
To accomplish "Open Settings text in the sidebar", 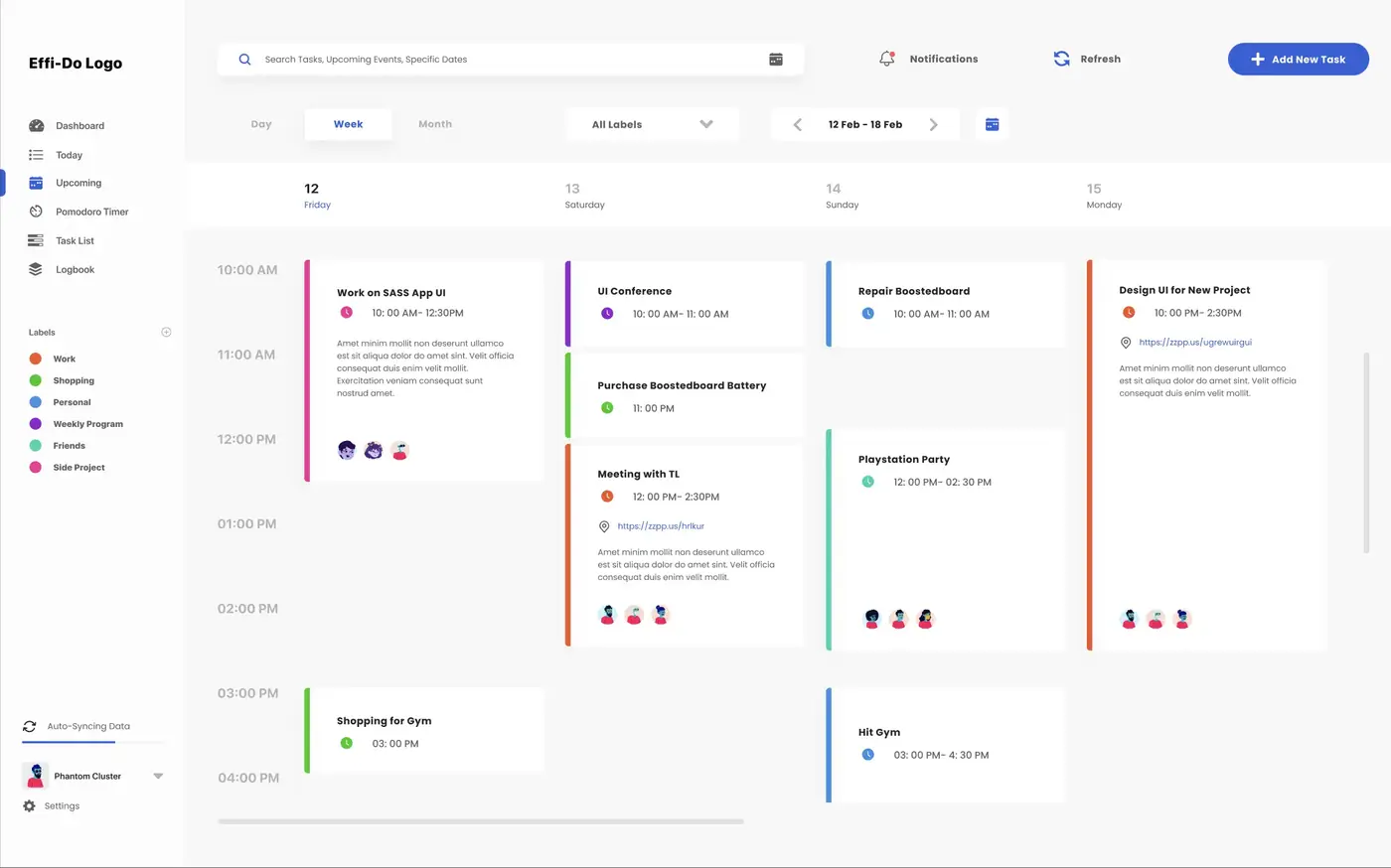I will (x=62, y=806).
